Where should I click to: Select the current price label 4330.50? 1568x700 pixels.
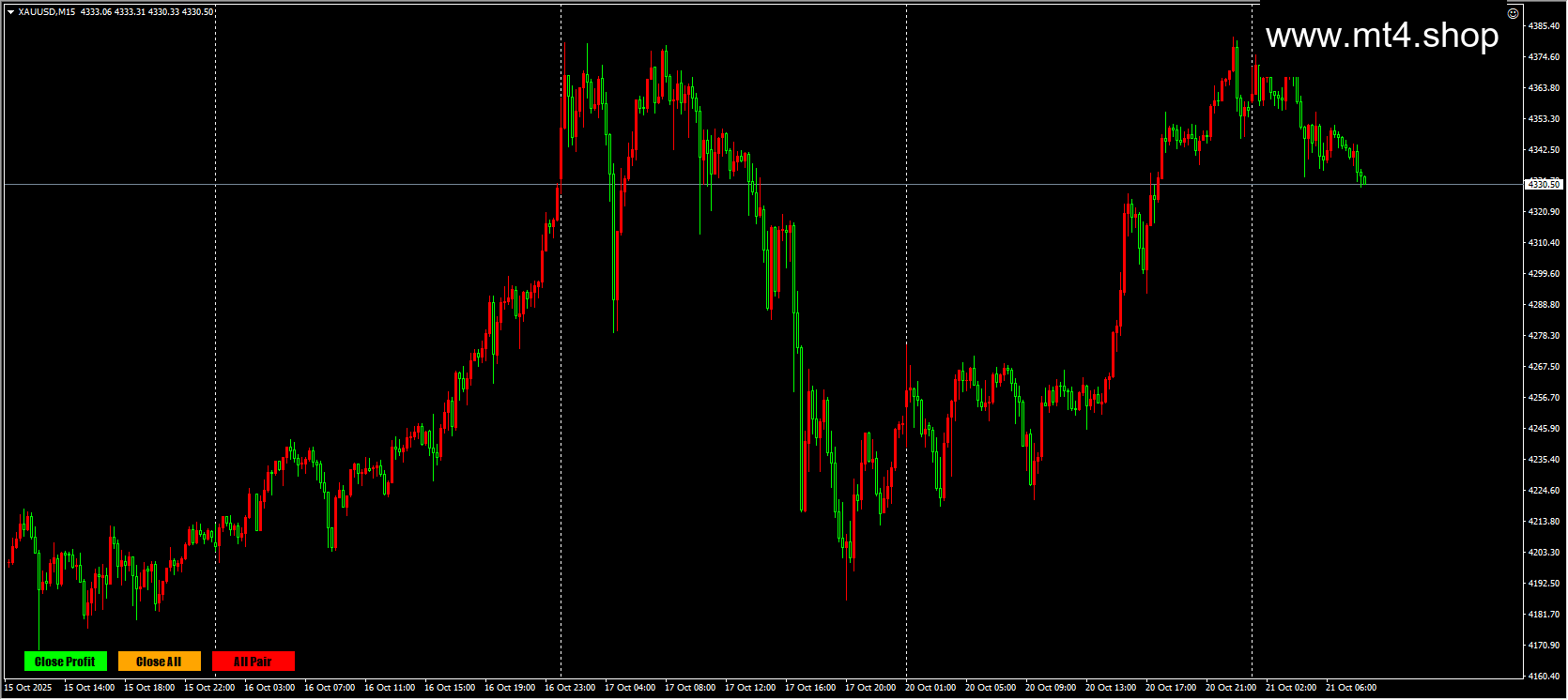[1544, 185]
